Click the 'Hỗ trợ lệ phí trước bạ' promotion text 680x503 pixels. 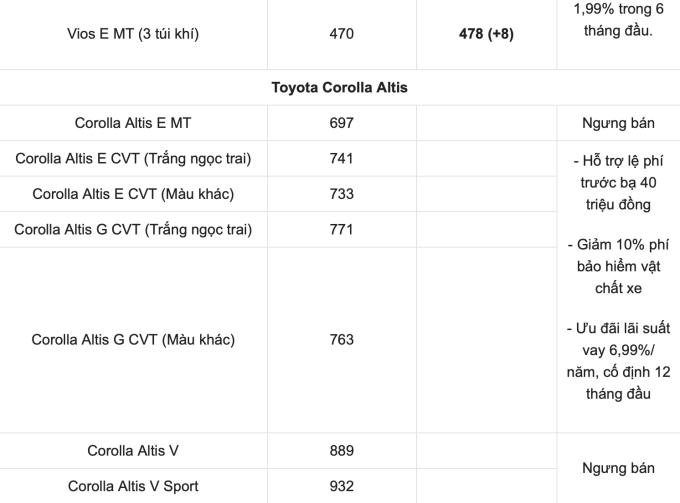coord(618,182)
